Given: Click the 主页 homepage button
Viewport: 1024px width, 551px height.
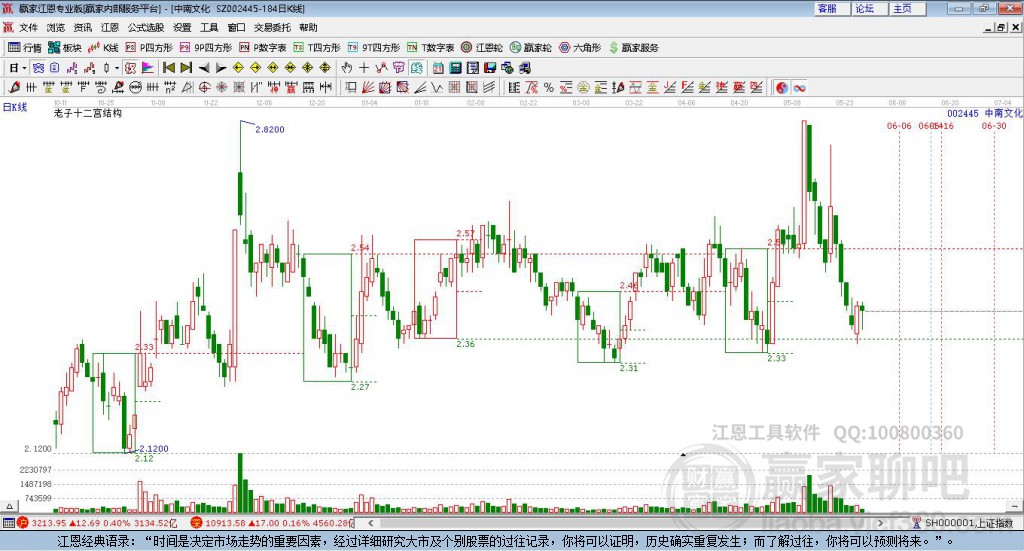Looking at the screenshot, I should pos(907,8).
